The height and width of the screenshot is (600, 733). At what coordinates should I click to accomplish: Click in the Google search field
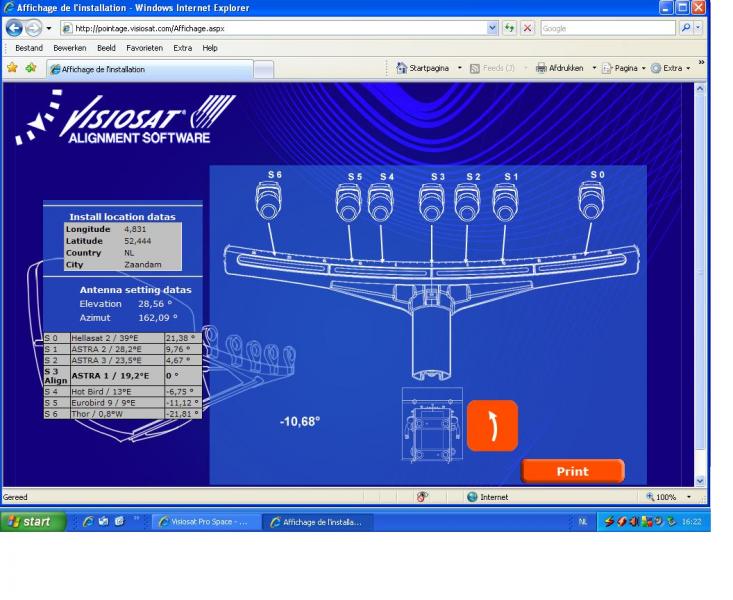coord(610,28)
